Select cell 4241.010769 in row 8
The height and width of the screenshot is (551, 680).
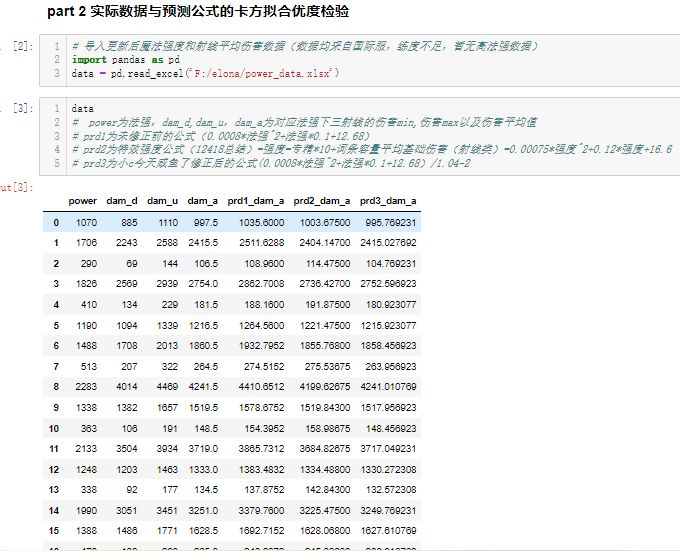click(x=388, y=386)
